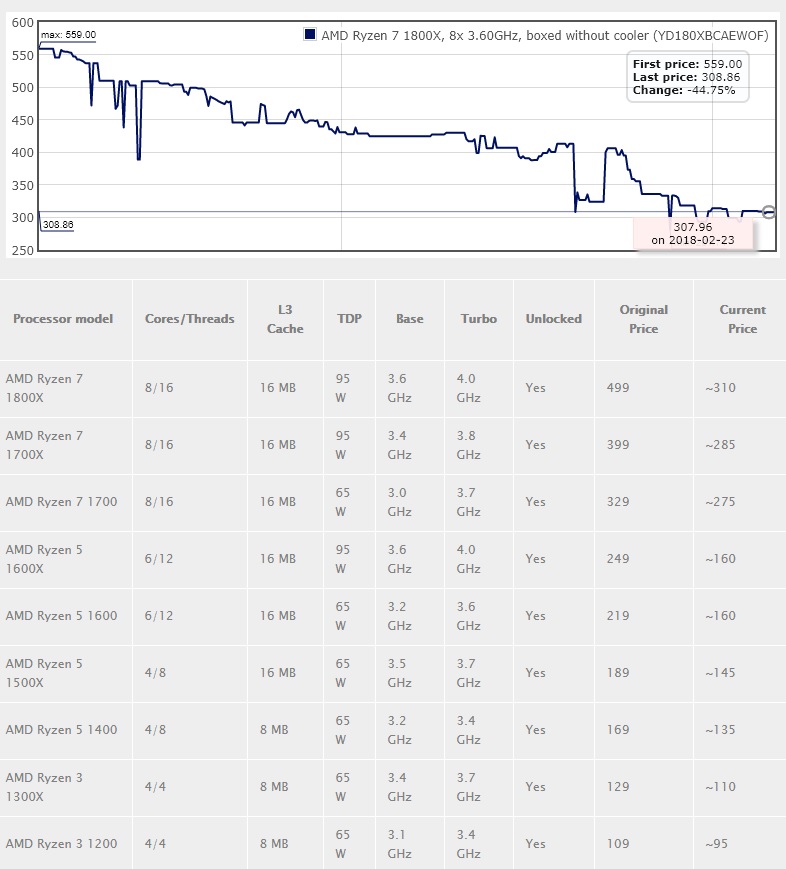Click the ~310 current price cell
Viewport: 786px width, 869px height.
pyautogui.click(x=721, y=388)
